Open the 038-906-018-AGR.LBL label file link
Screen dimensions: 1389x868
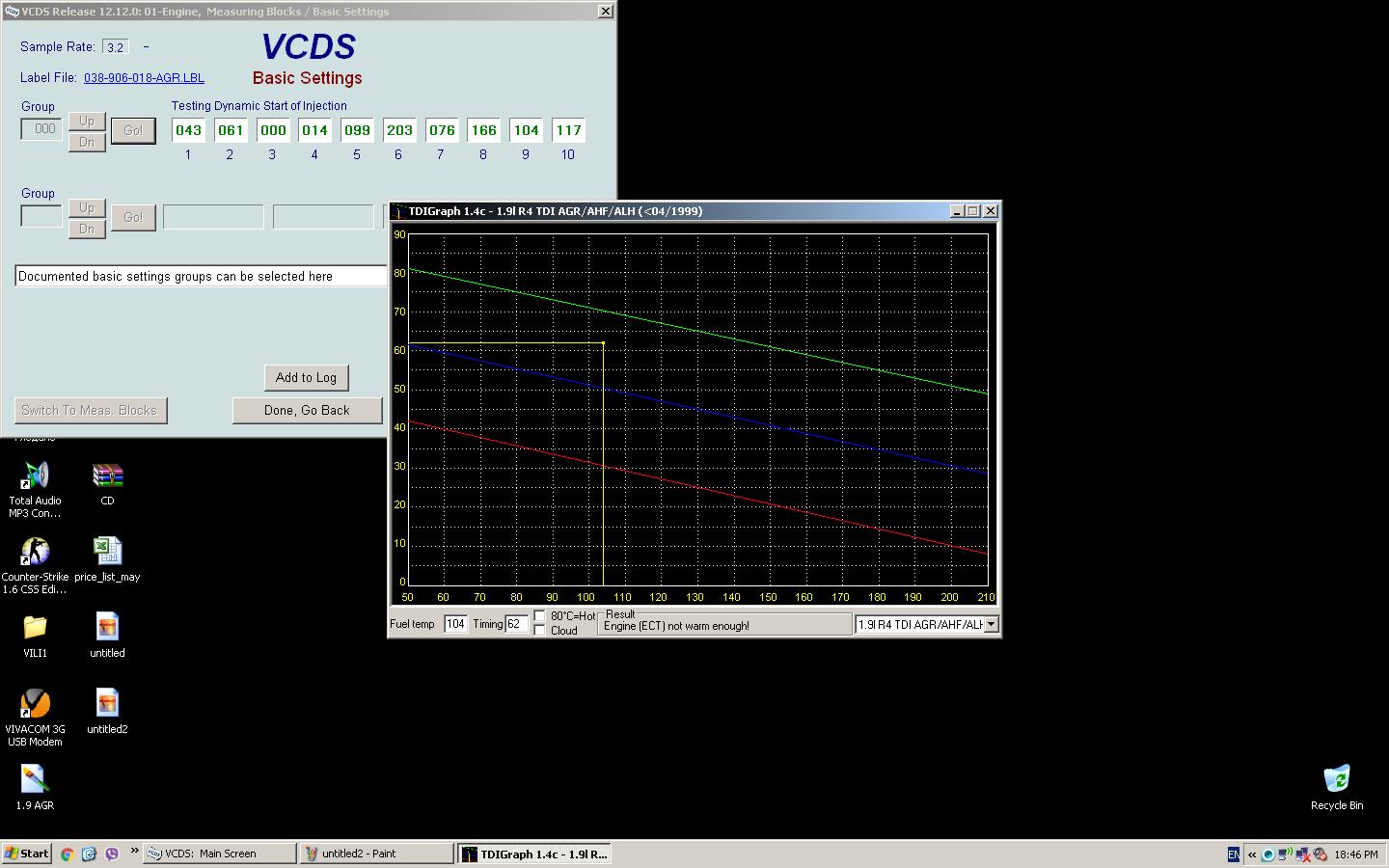click(144, 78)
